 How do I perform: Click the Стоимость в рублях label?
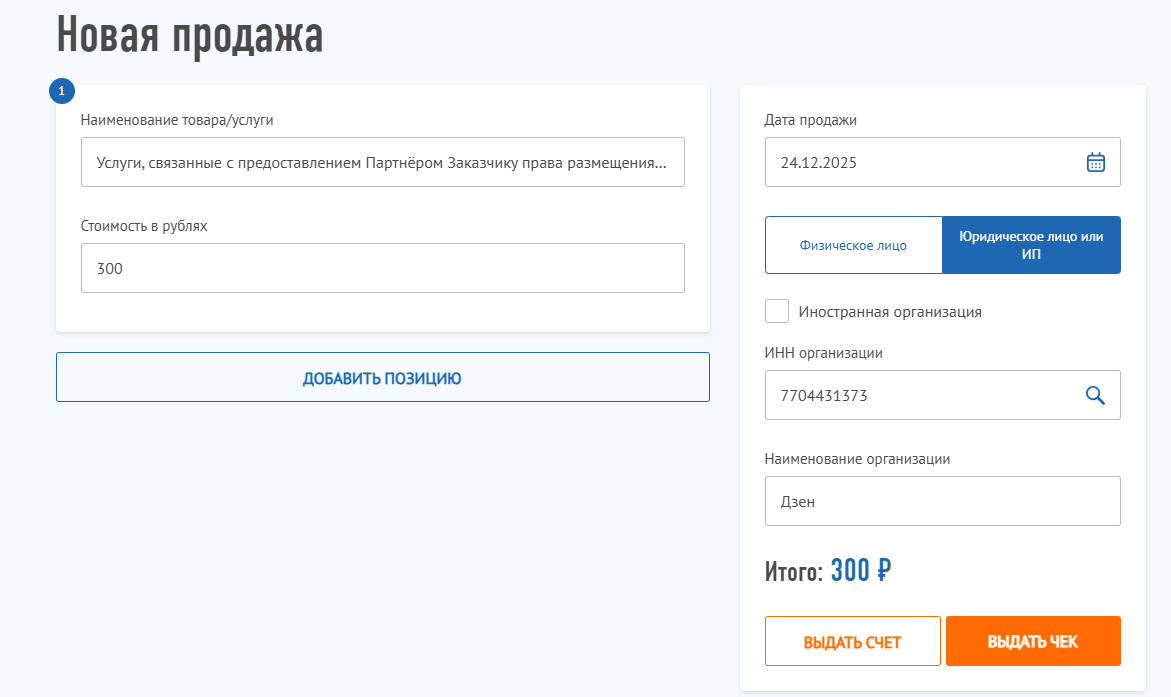click(144, 226)
